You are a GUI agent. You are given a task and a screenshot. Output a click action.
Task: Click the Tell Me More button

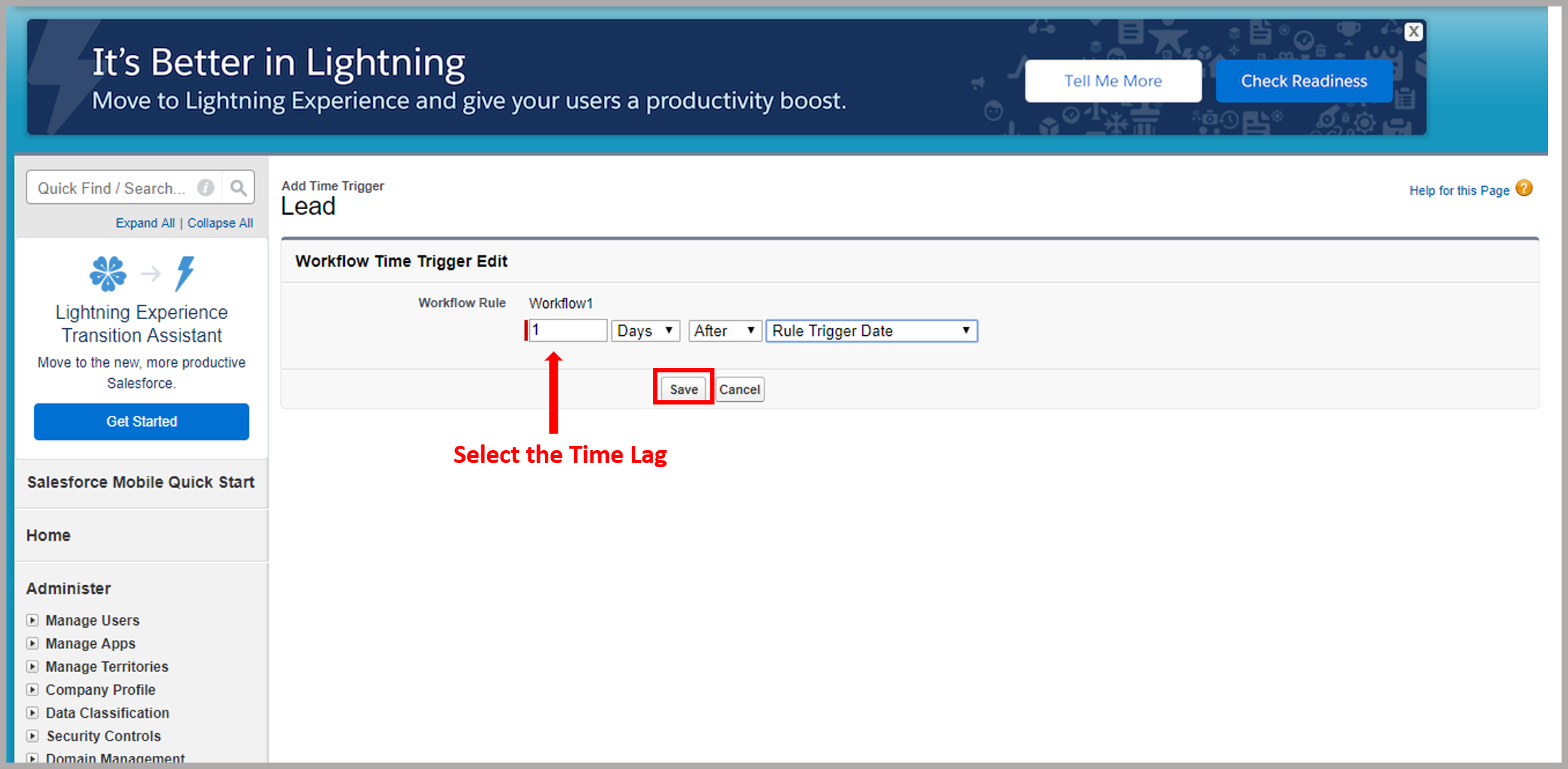[1113, 81]
